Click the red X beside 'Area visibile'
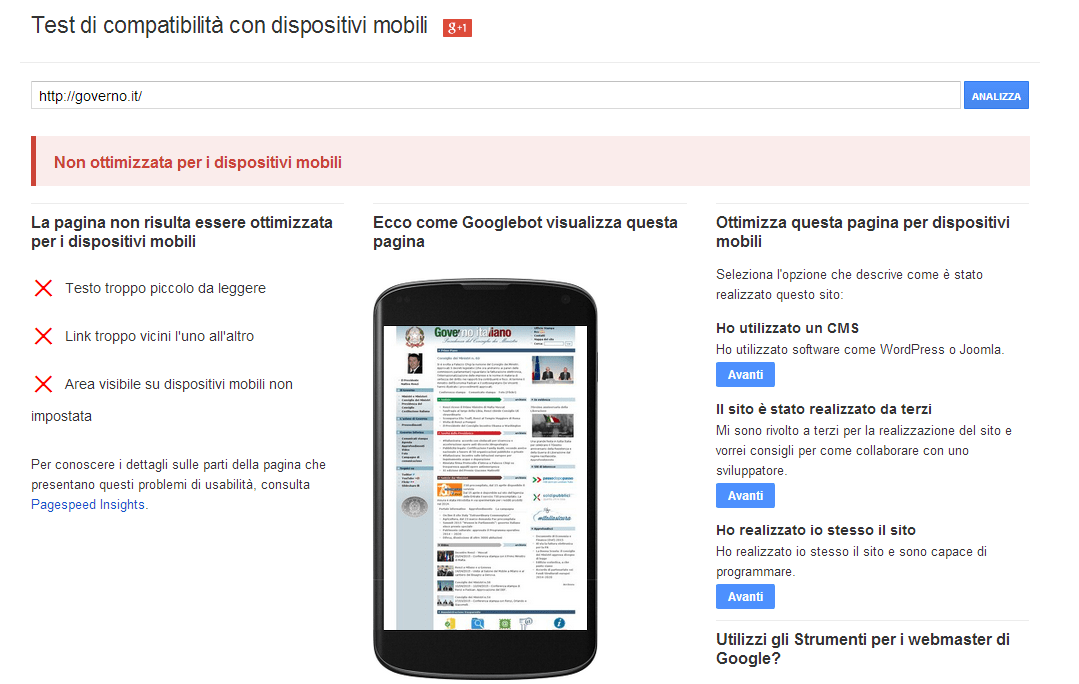The width and height of the screenshot is (1079, 684). 43,385
